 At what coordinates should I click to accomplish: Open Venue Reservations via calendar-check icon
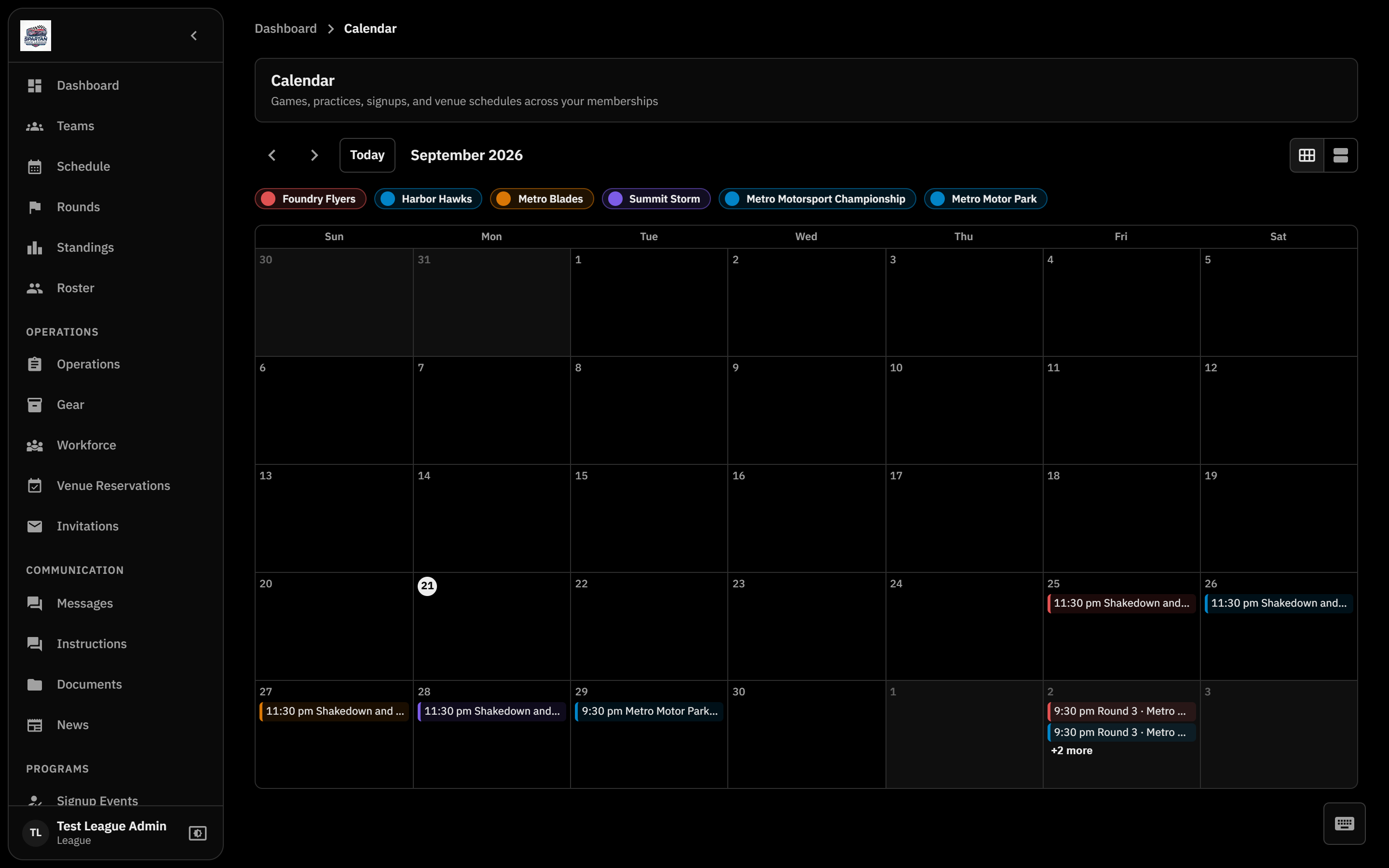(x=35, y=486)
